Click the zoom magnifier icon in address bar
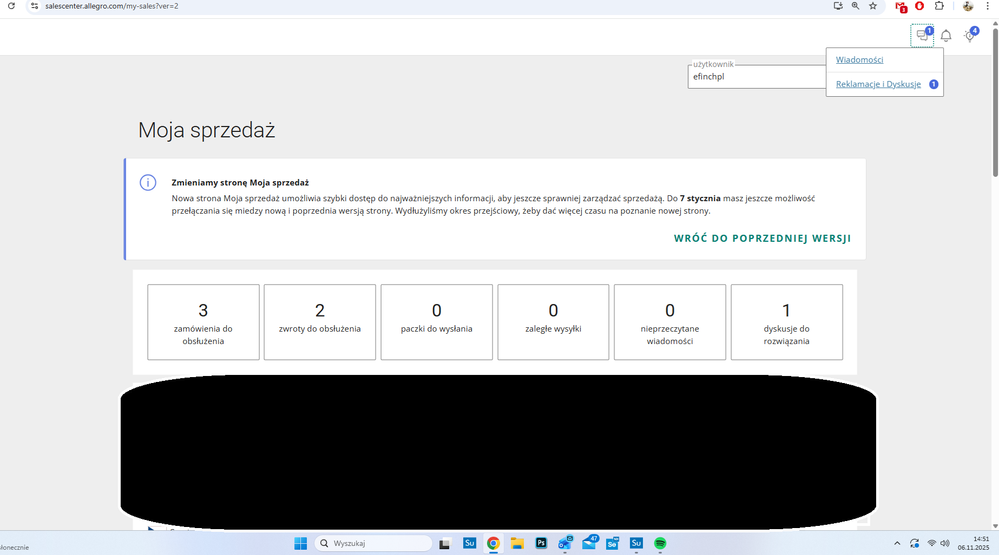Viewport: 999px width, 555px height. 856,6
